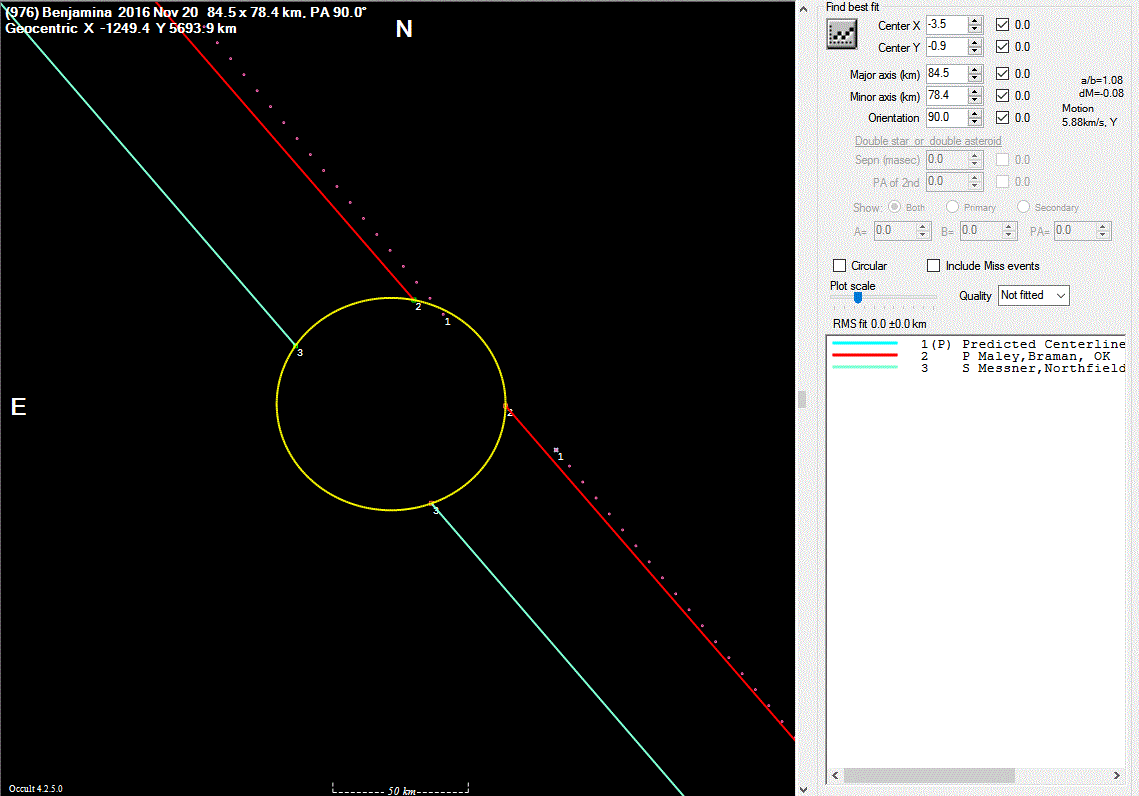
Task: Toggle the Minor axis fit checkbox
Action: pos(1002,95)
